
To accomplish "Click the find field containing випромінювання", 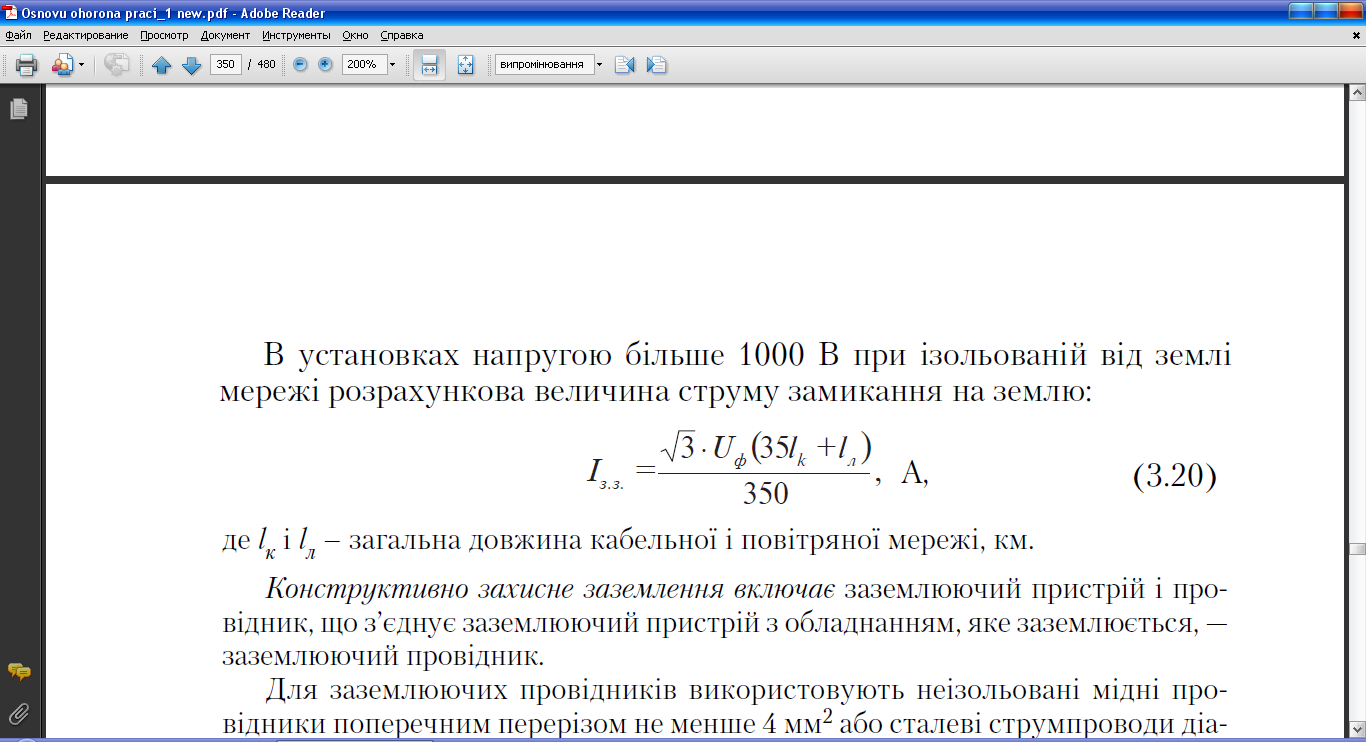I will (x=544, y=65).
